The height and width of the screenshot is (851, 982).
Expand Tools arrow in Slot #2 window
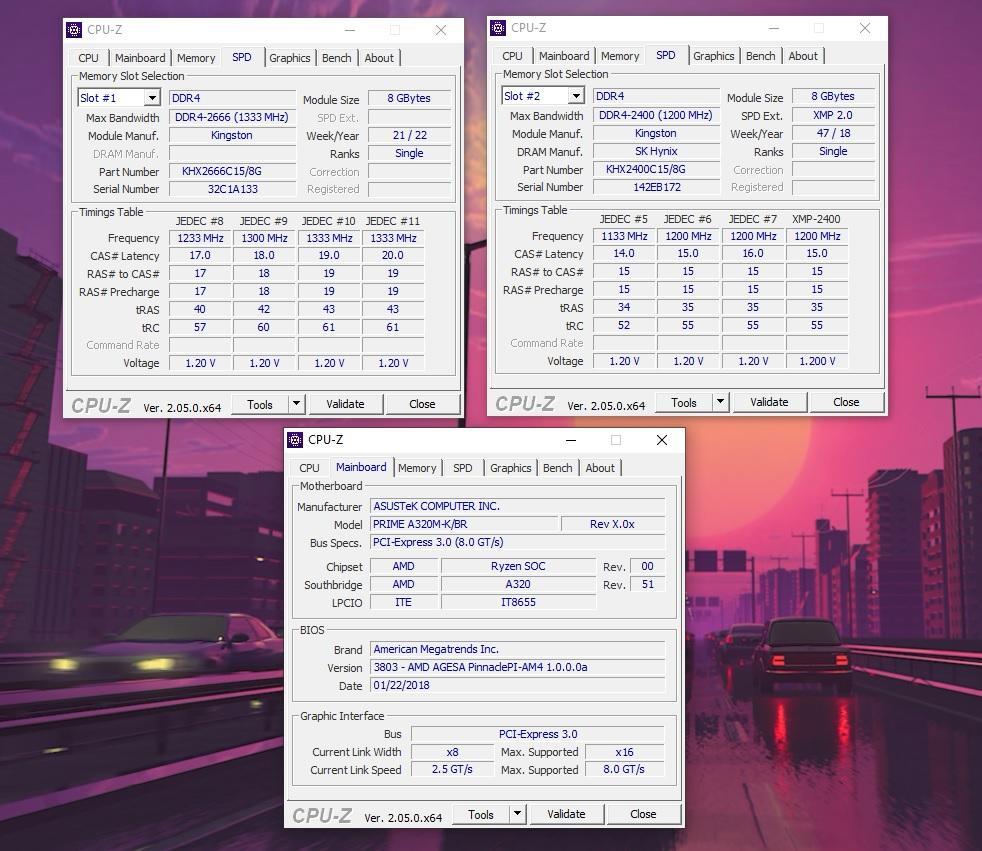[x=721, y=402]
